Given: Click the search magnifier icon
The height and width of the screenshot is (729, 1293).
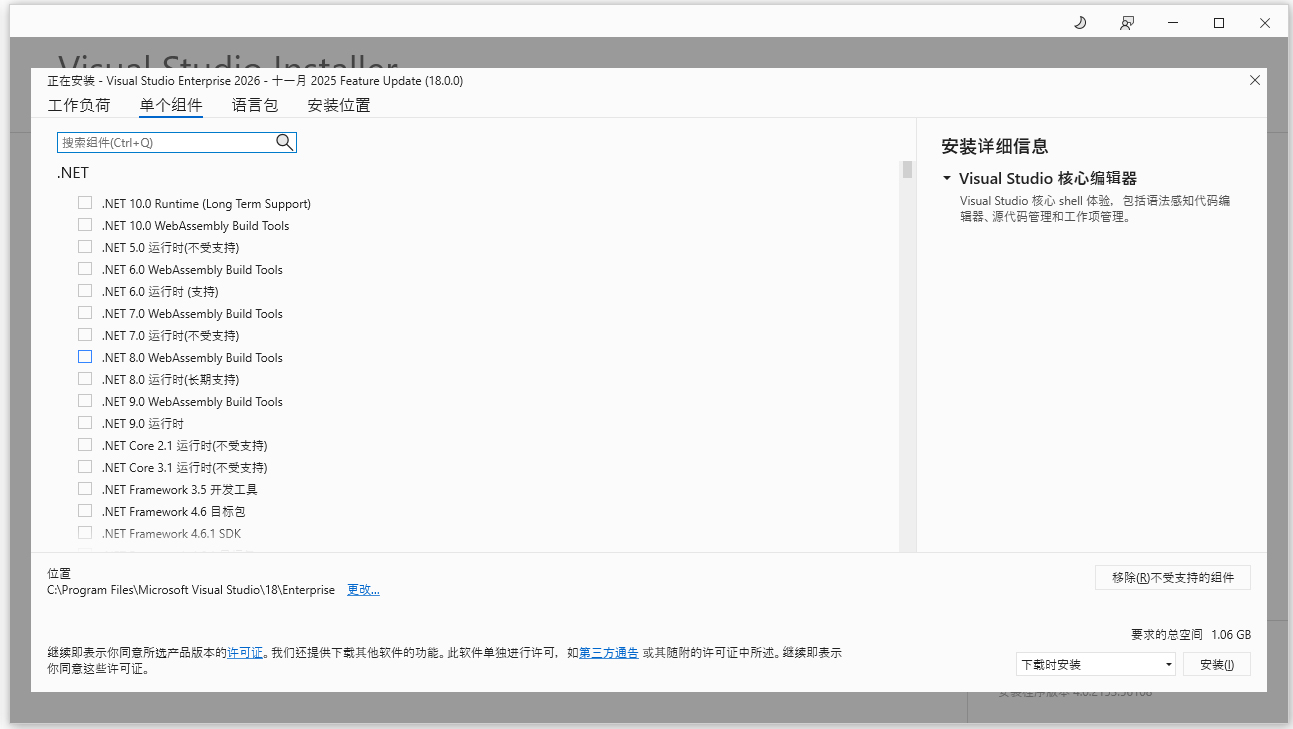Looking at the screenshot, I should (x=285, y=142).
